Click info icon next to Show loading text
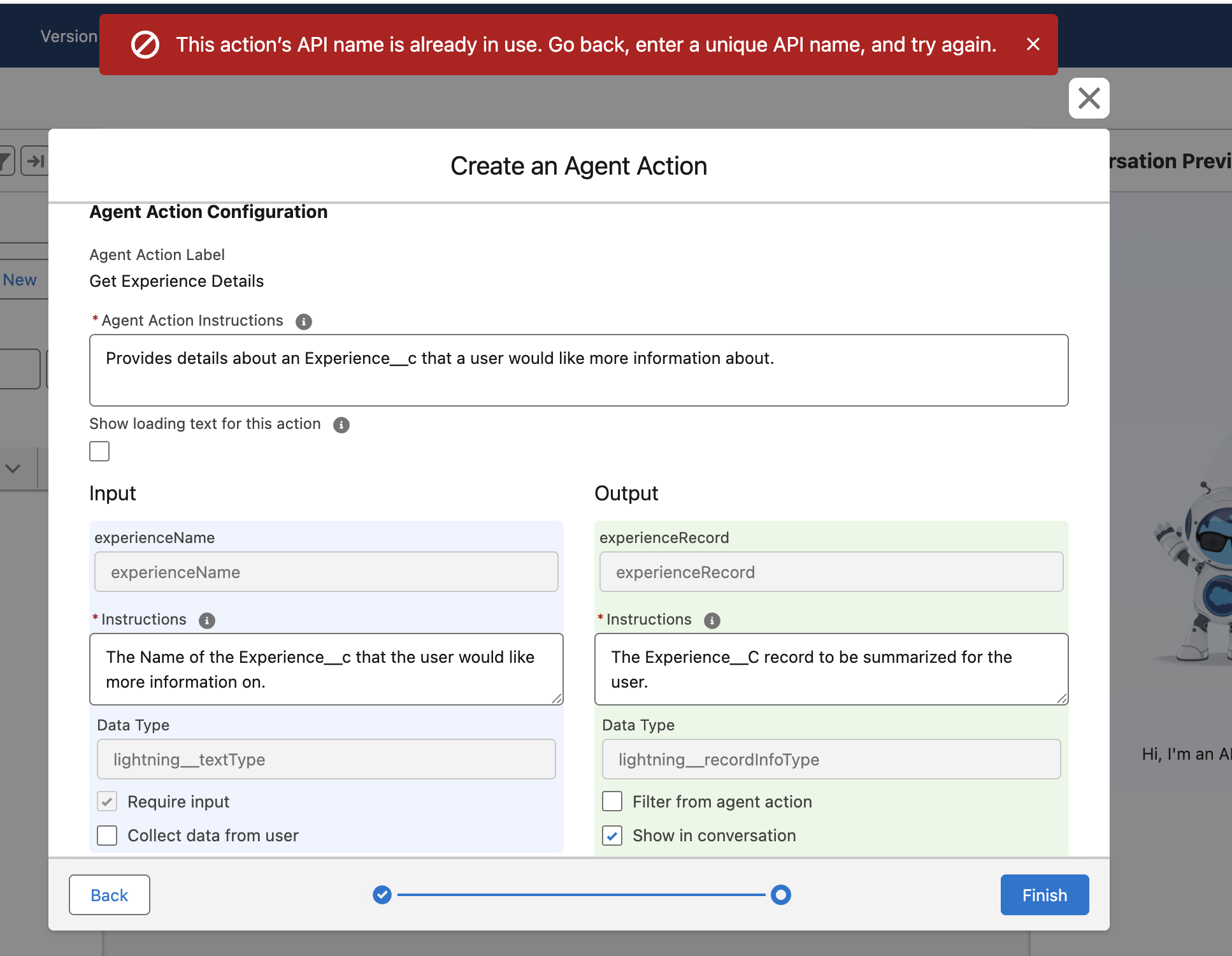This screenshot has width=1232, height=956. [x=341, y=424]
